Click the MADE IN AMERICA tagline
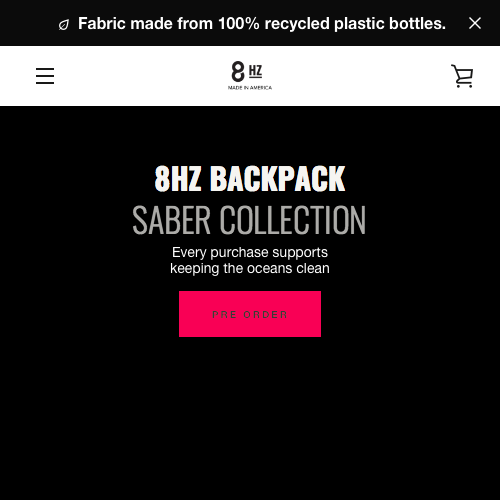The width and height of the screenshot is (500, 500). point(250,88)
